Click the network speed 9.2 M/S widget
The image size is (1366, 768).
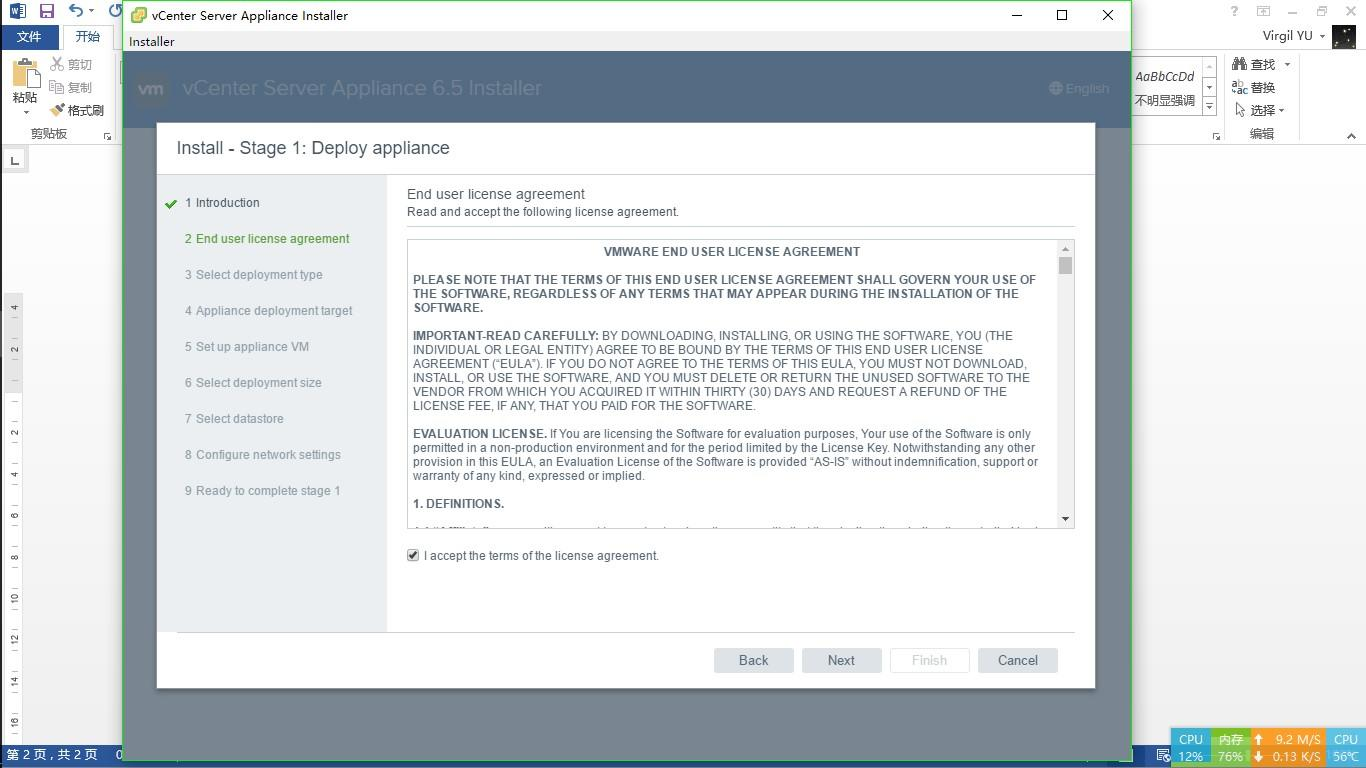(1288, 748)
